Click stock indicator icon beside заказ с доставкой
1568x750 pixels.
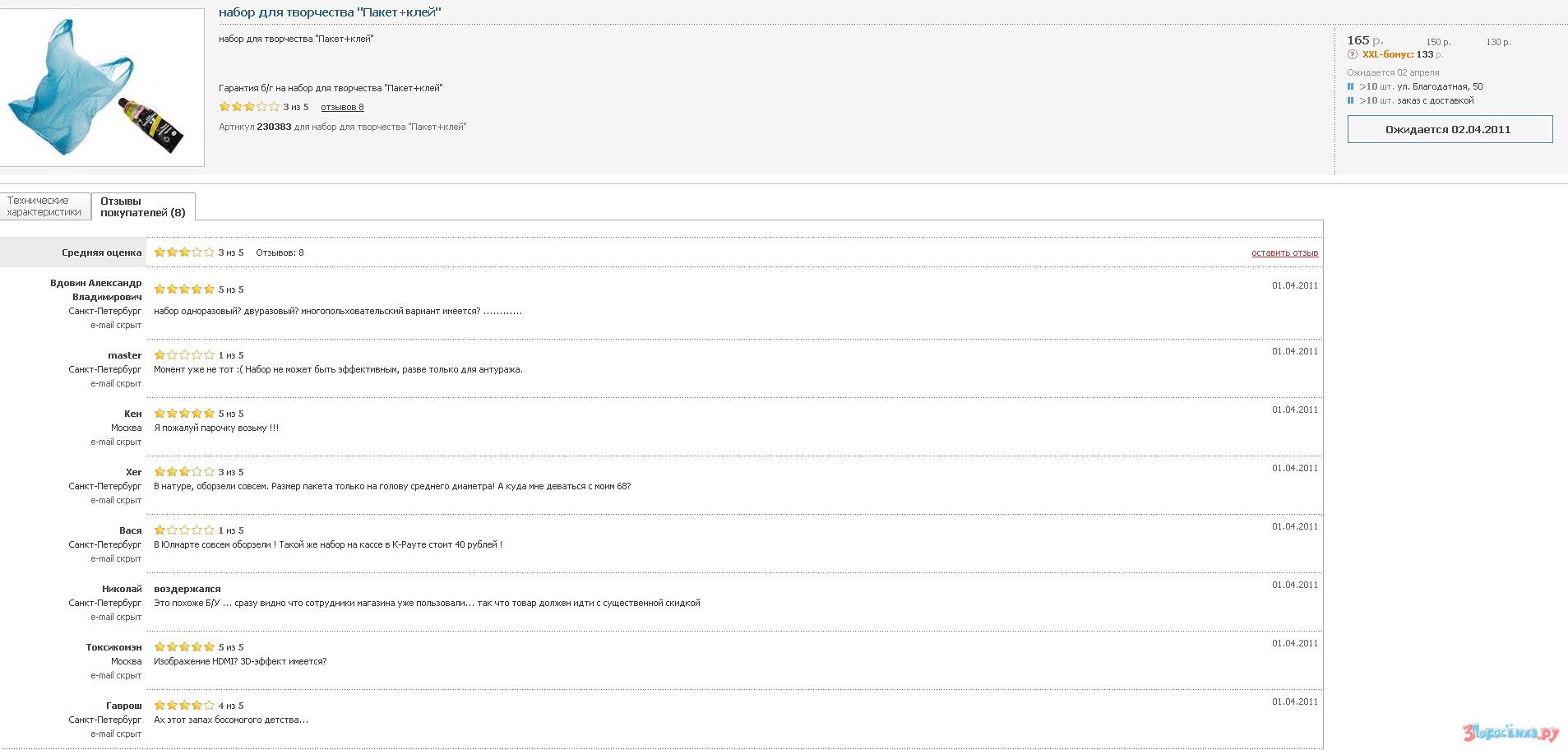click(x=1351, y=100)
